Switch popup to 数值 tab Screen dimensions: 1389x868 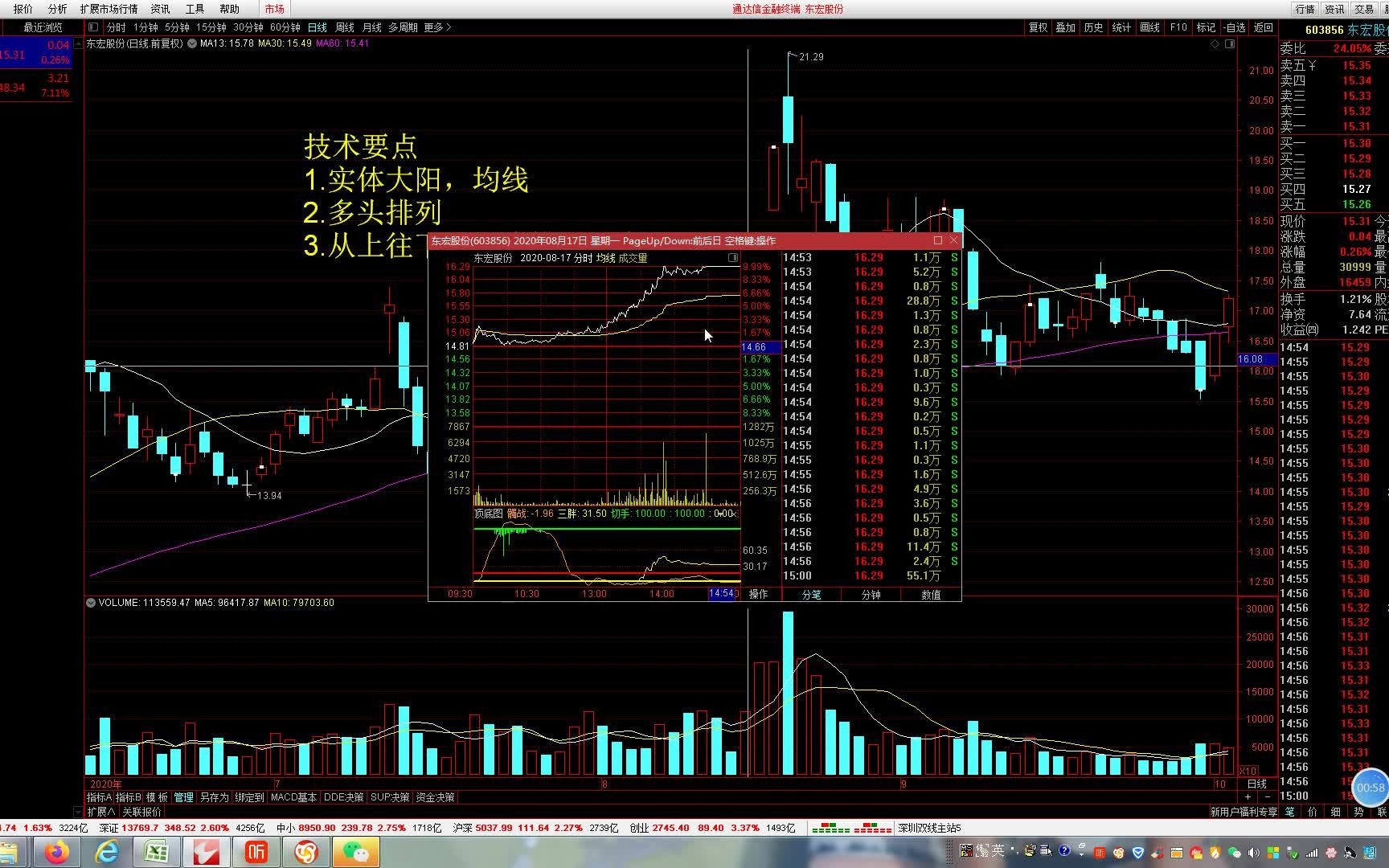[931, 594]
